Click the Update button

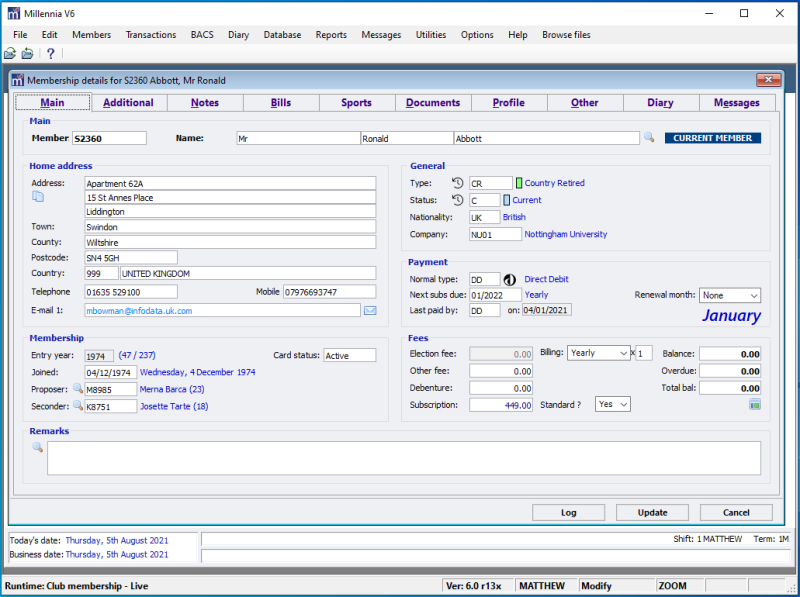coord(652,512)
